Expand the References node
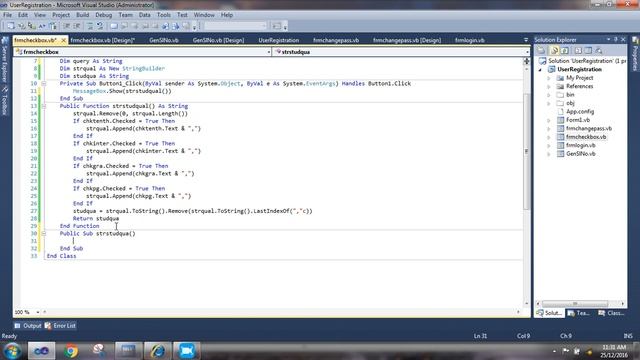Viewport: 640px width, 360px height. pos(549,87)
